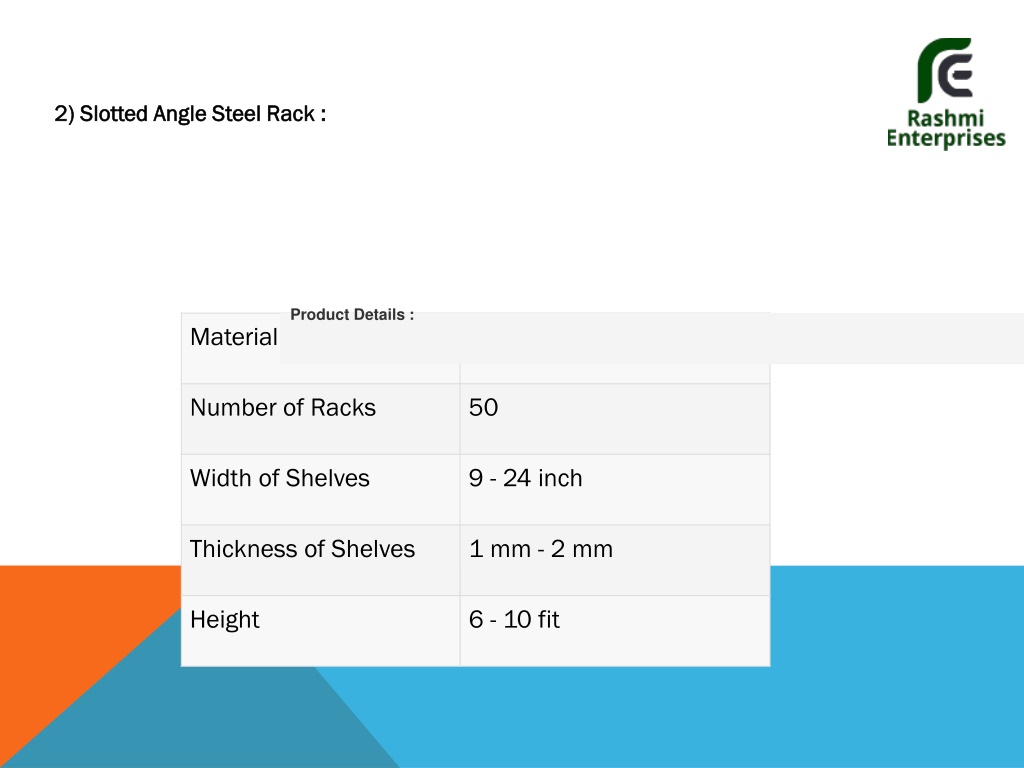Click the slide title Slotted Angle Steel Rack

tap(190, 114)
